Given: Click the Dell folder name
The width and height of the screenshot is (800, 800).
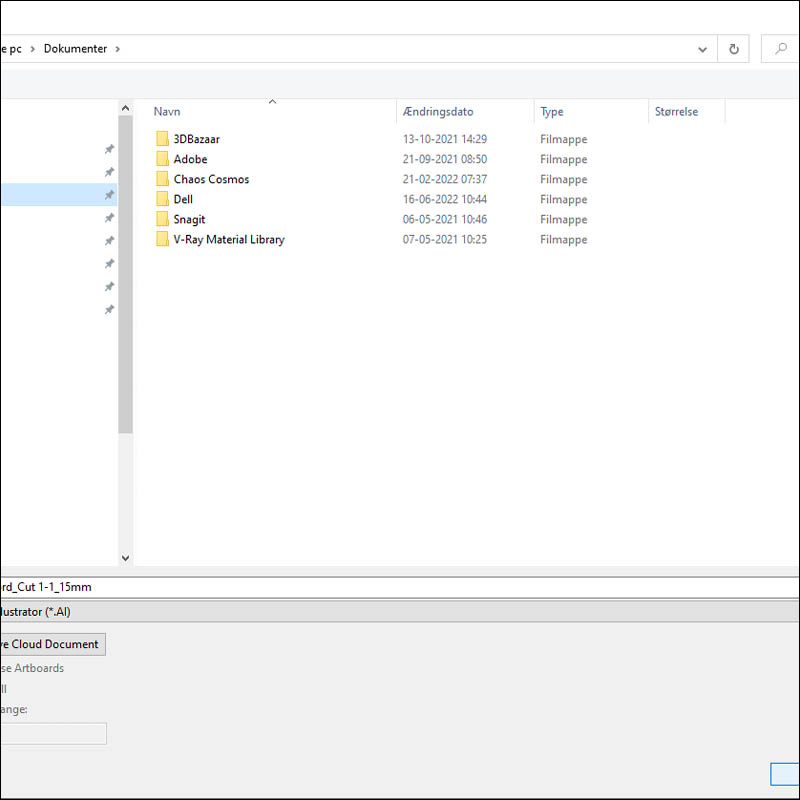Looking at the screenshot, I should (x=183, y=199).
